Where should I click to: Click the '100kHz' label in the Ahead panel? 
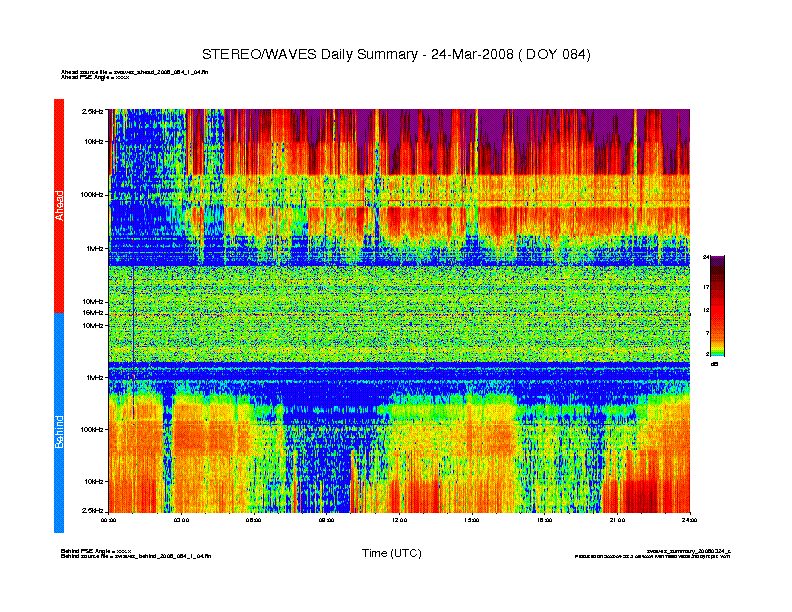[92, 194]
